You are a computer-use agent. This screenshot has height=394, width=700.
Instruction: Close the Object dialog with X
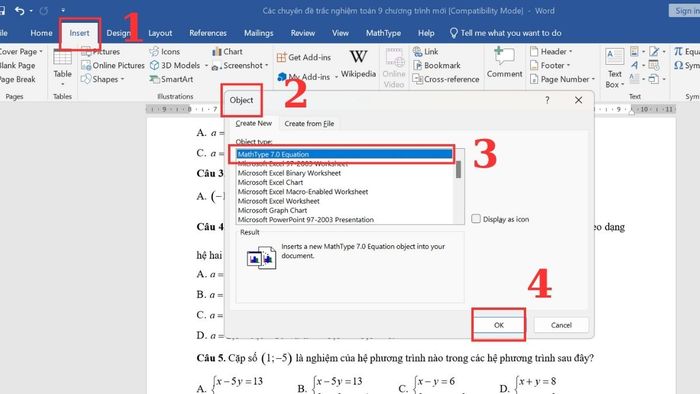[x=579, y=100]
